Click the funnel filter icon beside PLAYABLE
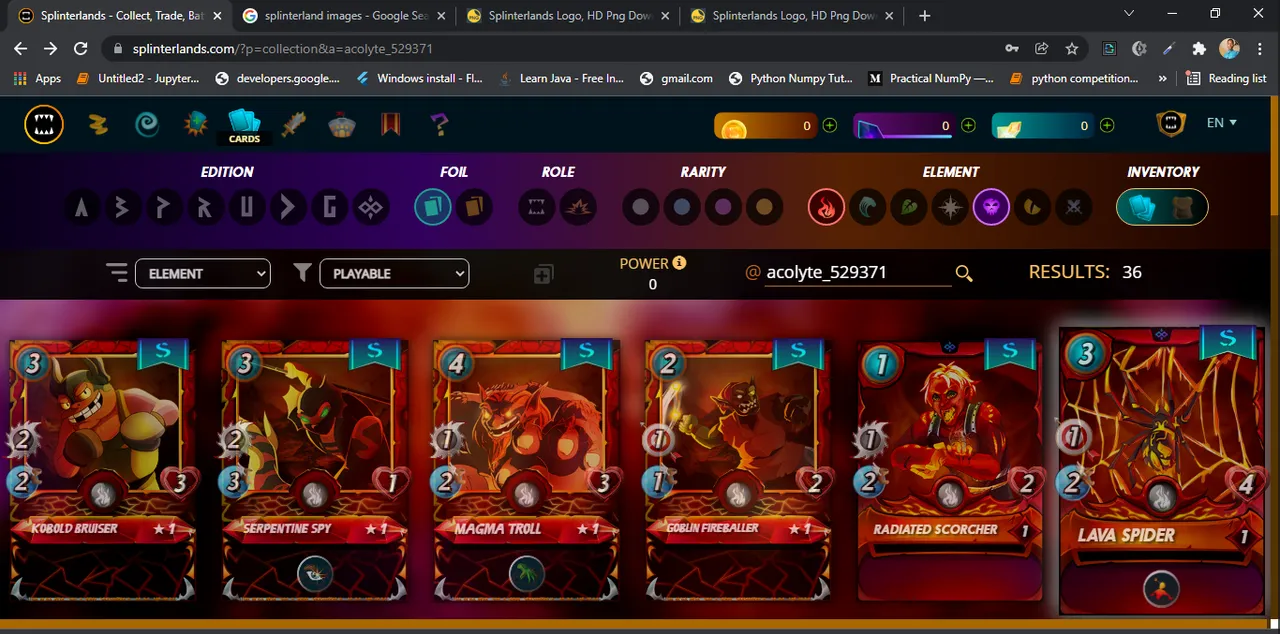This screenshot has height=634, width=1280. tap(302, 272)
